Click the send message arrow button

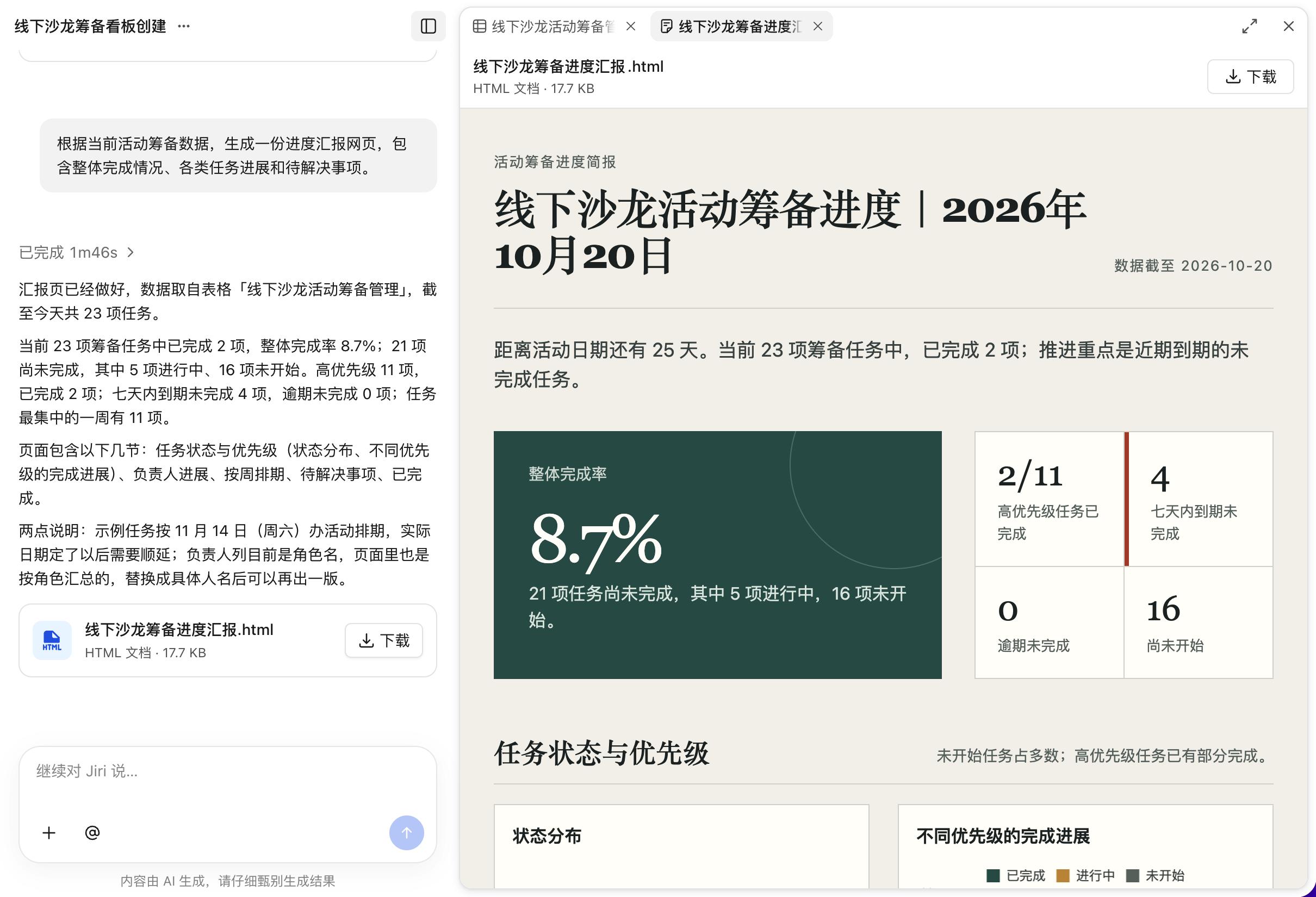[x=407, y=832]
